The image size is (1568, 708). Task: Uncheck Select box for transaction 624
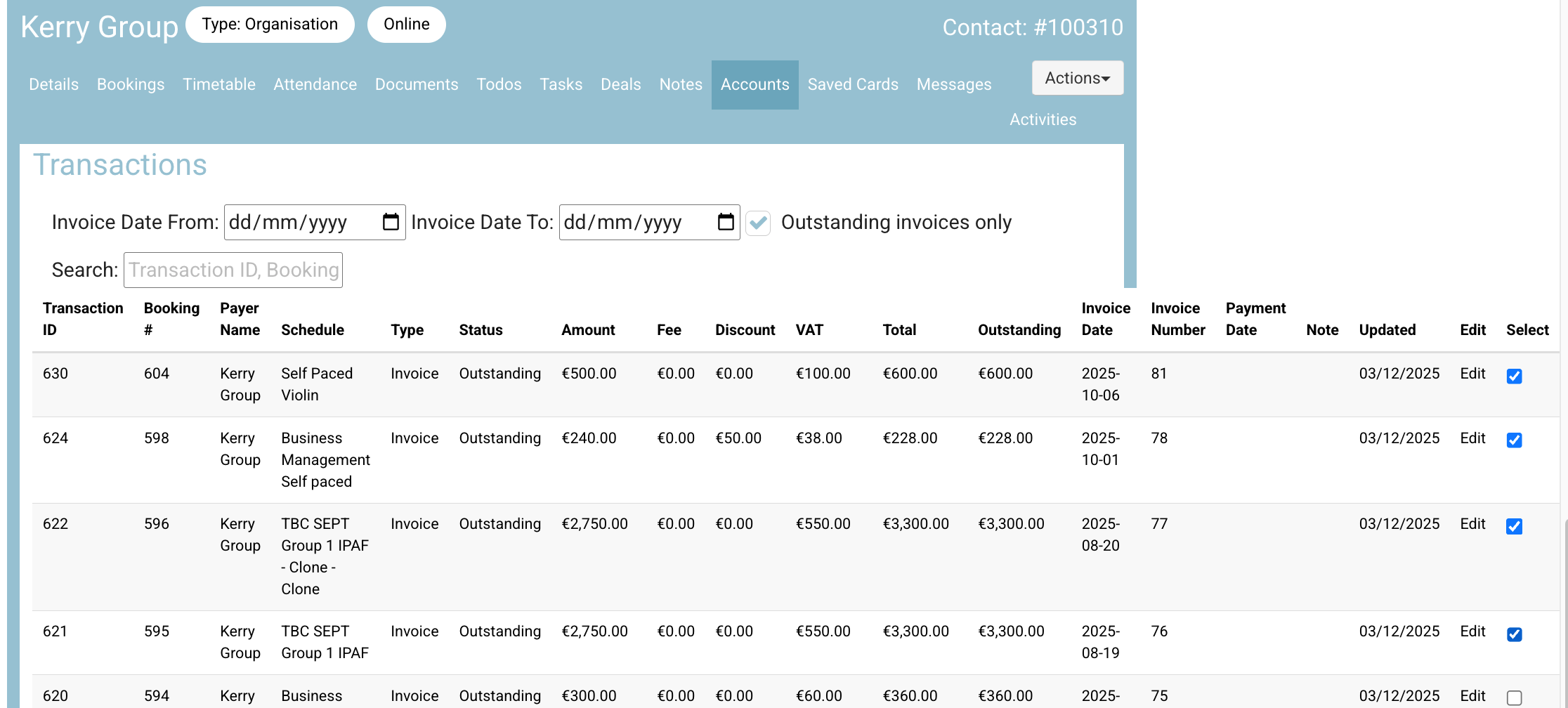point(1514,440)
